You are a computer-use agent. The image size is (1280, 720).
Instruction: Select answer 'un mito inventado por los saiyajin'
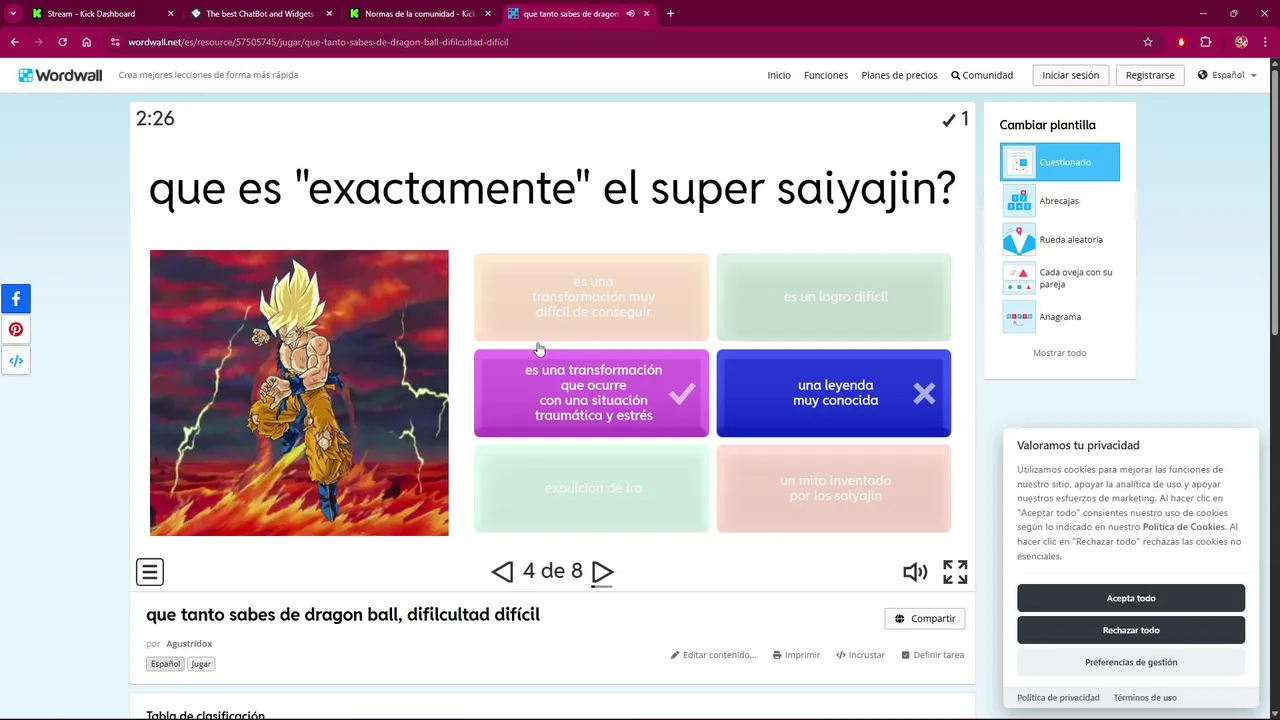point(833,489)
